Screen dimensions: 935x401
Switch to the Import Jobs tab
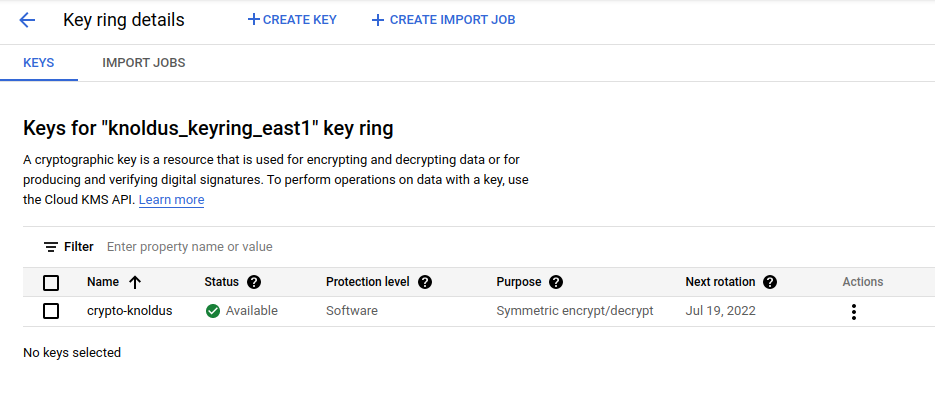[143, 63]
